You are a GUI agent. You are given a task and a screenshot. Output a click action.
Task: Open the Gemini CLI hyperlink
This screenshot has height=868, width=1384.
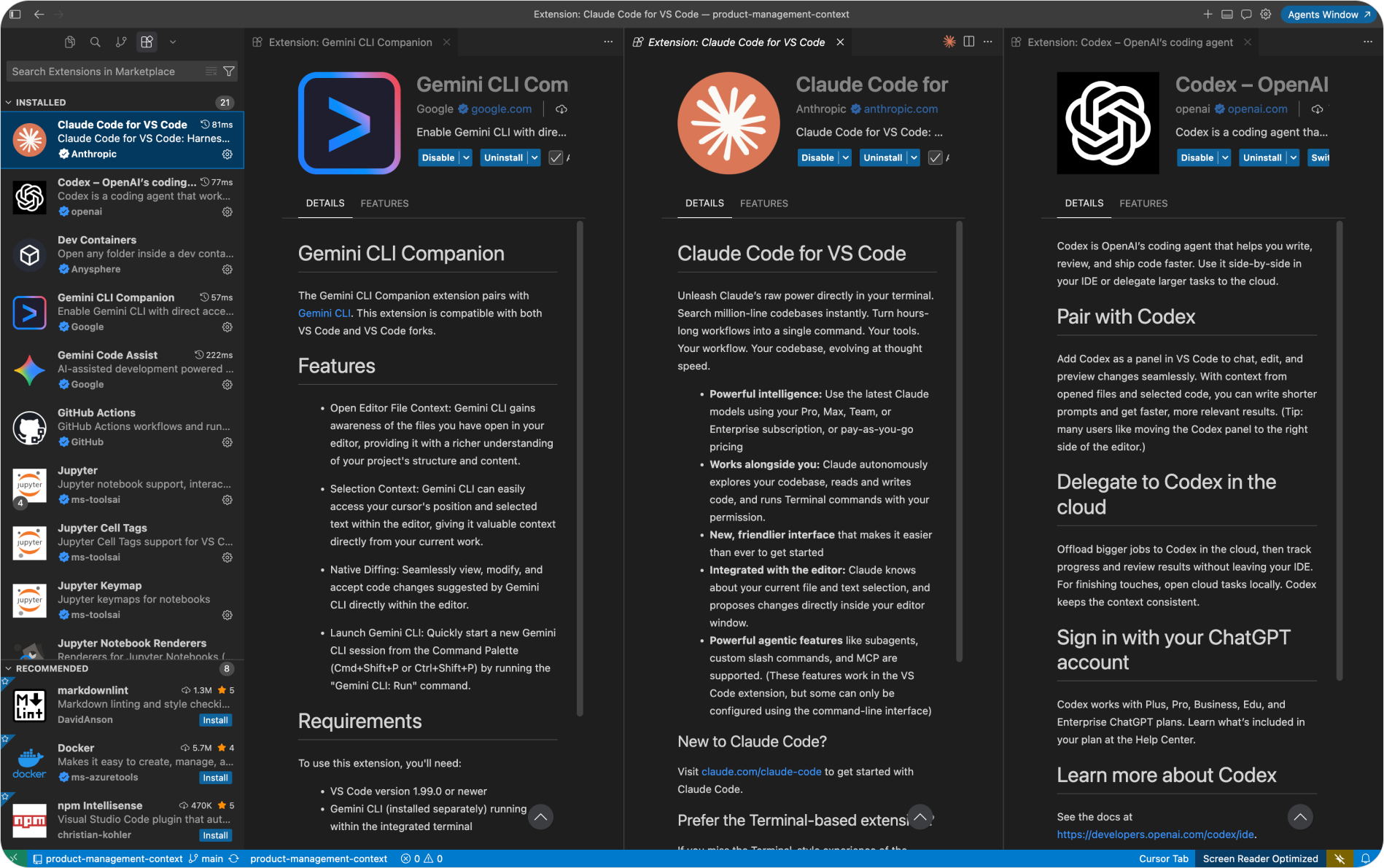coord(324,313)
